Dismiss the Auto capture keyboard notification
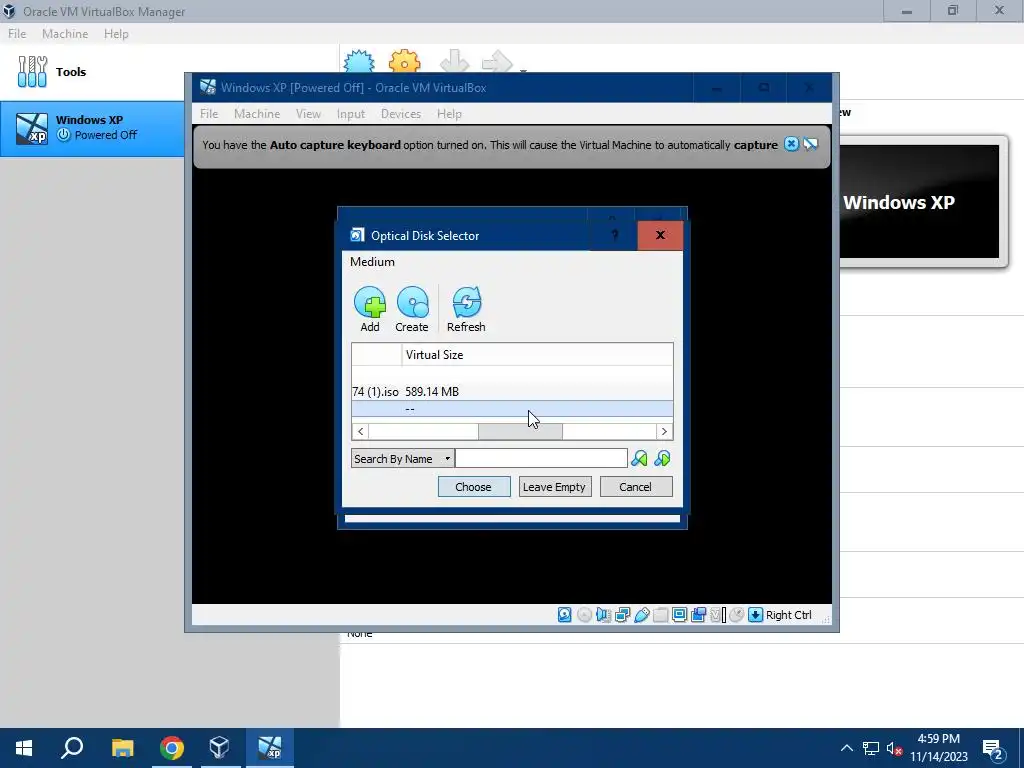The image size is (1024, 768). [x=791, y=144]
